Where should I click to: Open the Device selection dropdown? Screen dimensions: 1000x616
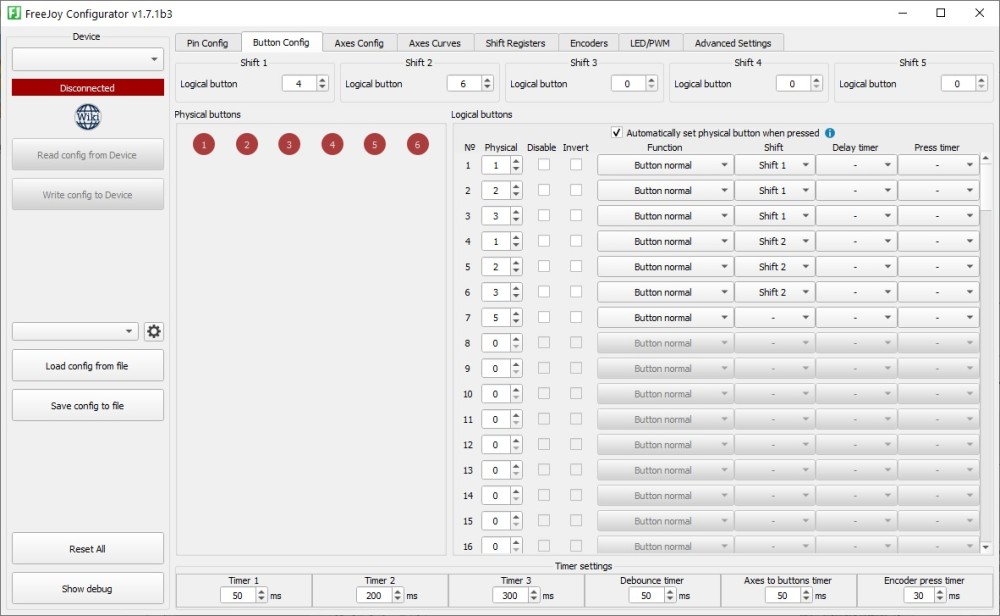click(88, 60)
